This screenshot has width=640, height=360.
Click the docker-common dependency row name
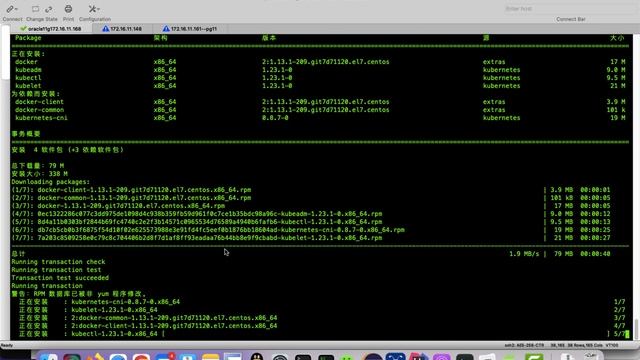39,110
